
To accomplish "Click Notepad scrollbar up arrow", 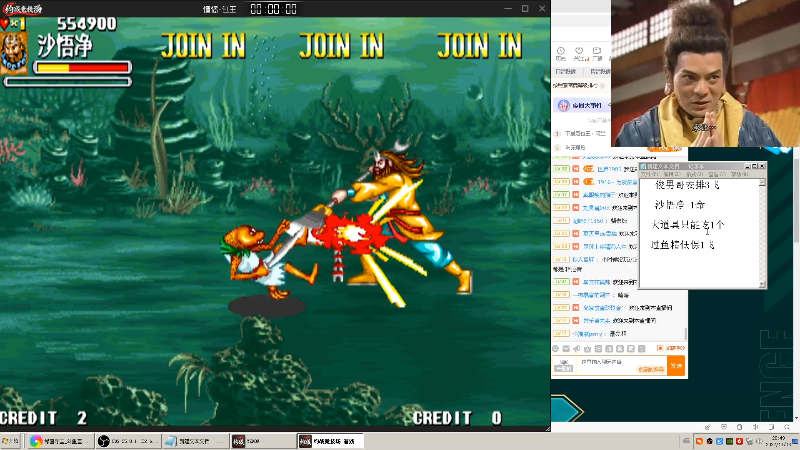I will tap(762, 182).
